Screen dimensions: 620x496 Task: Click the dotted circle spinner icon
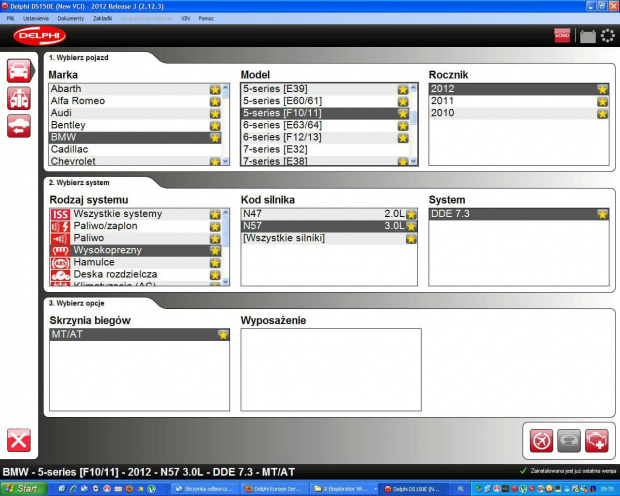coord(608,36)
